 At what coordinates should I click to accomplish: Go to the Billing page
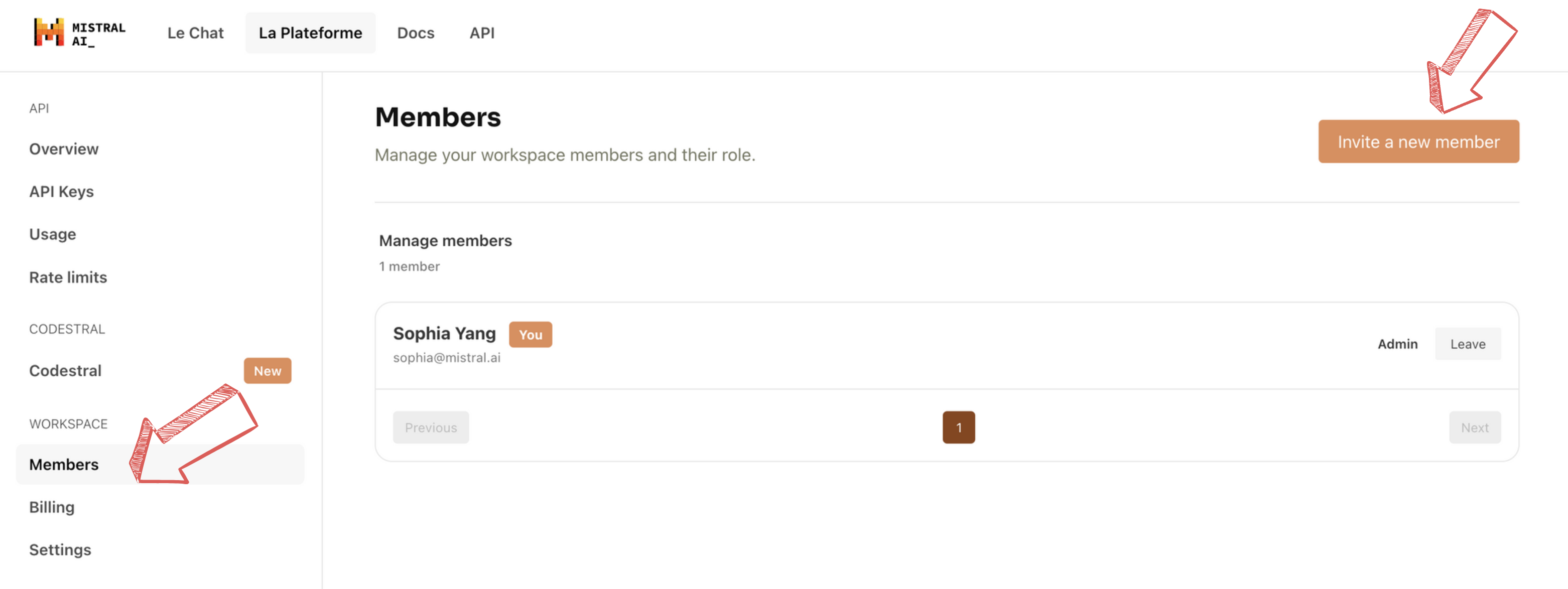[52, 507]
